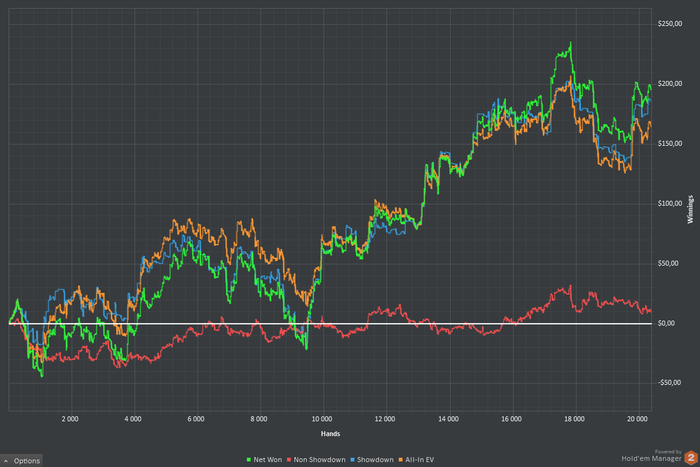Click the 20 000 hands axis label
This screenshot has height=467, width=700.
tap(637, 419)
